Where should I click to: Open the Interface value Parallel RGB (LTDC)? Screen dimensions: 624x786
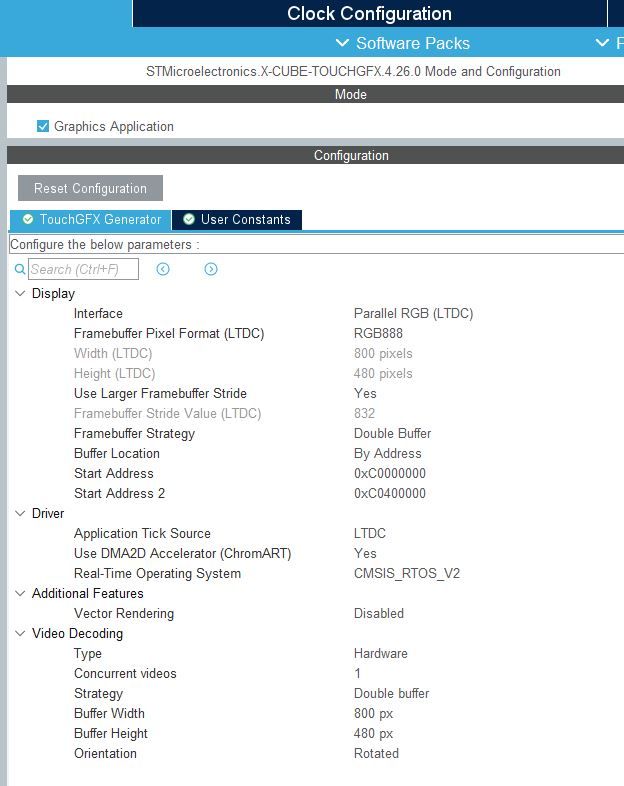point(413,313)
